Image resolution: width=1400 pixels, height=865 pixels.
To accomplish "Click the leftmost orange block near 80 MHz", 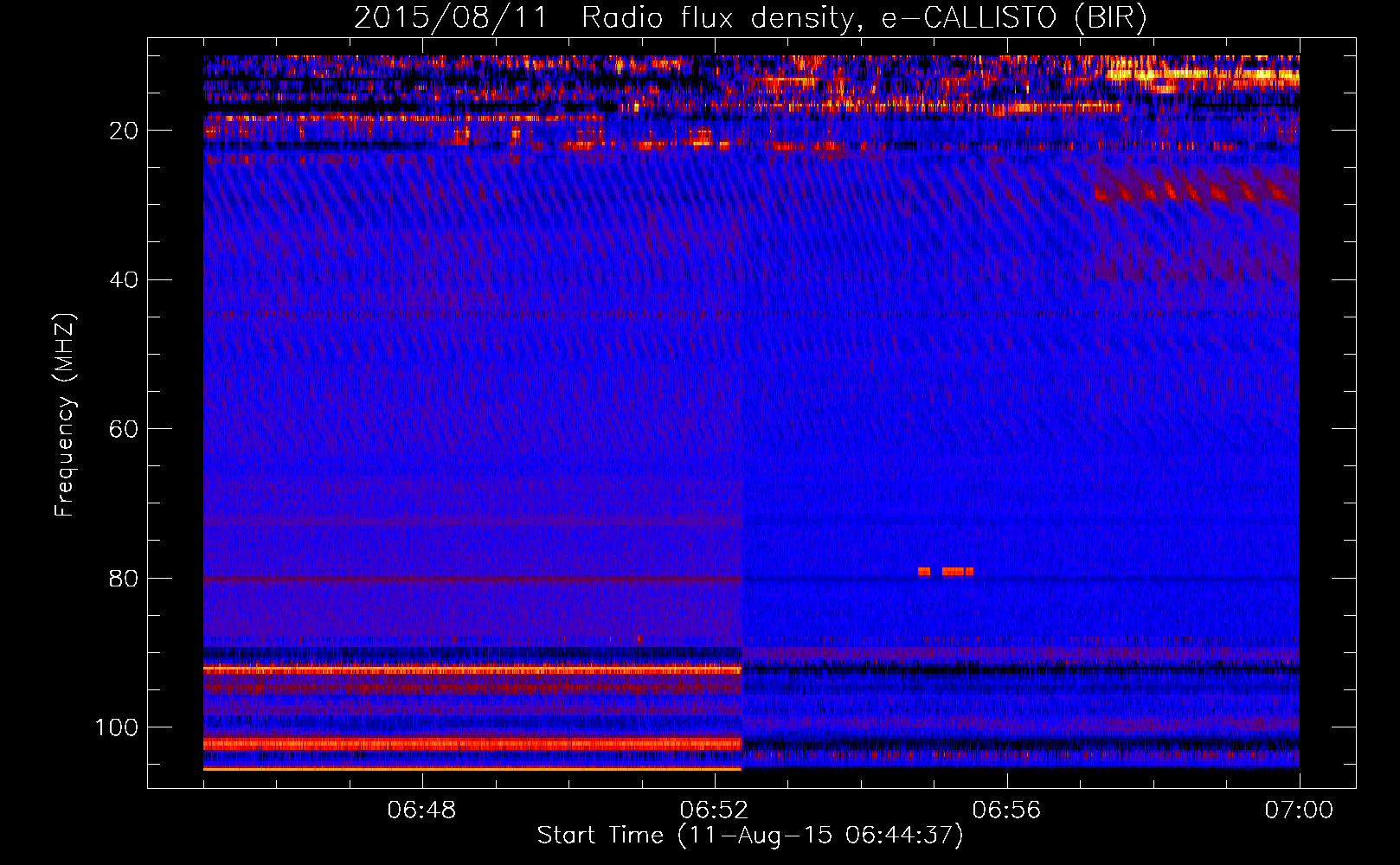I will [924, 572].
